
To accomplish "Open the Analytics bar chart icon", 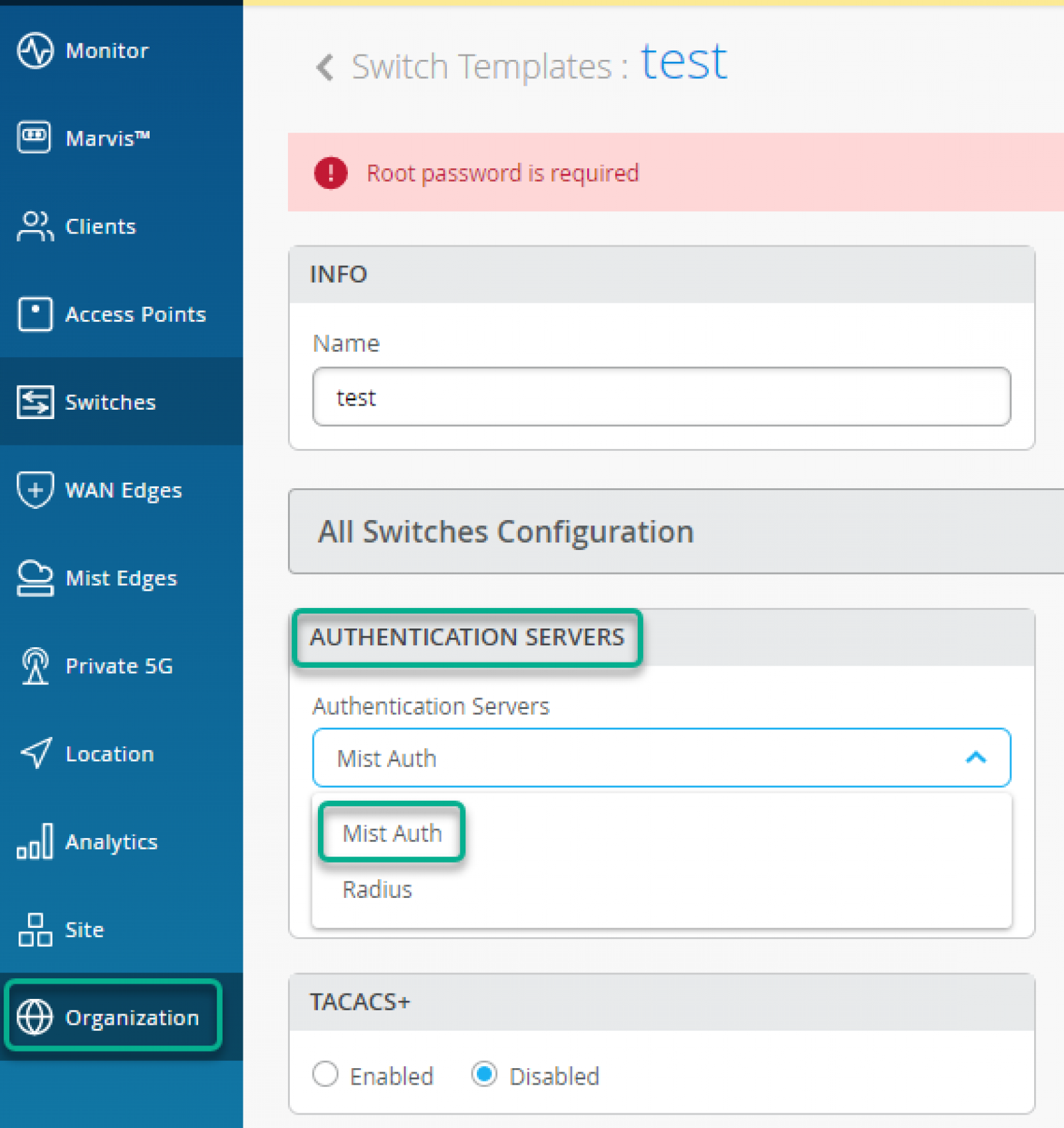I will pos(35,841).
